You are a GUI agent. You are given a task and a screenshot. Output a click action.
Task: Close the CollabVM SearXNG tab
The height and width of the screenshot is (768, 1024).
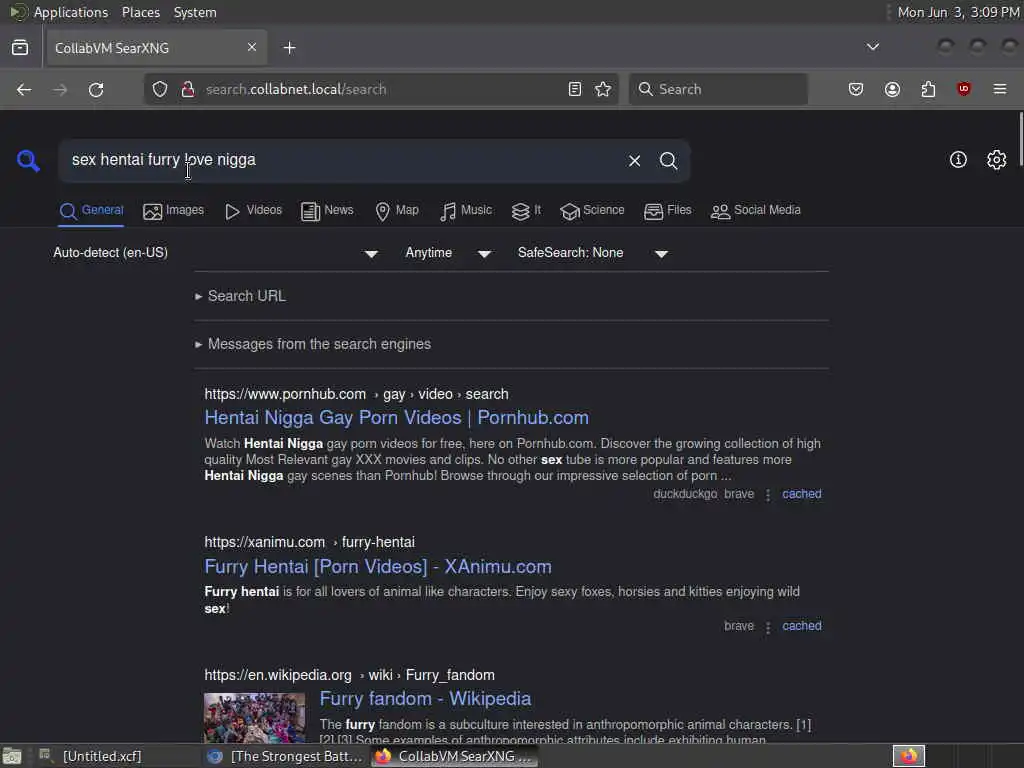point(252,47)
